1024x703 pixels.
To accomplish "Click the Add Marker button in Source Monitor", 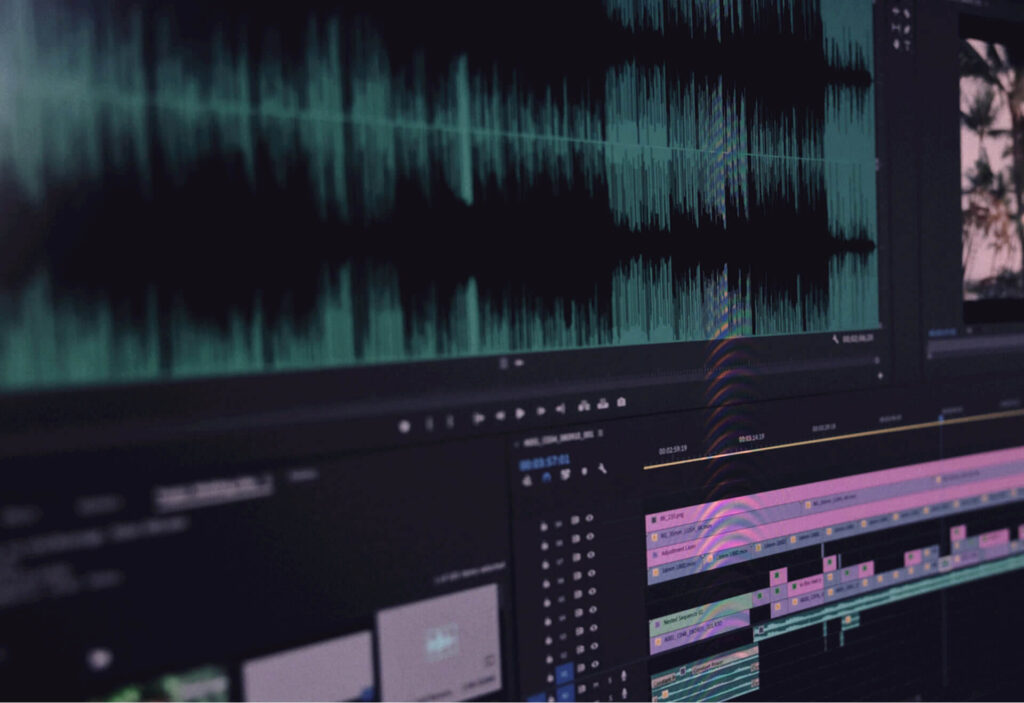I will [404, 425].
